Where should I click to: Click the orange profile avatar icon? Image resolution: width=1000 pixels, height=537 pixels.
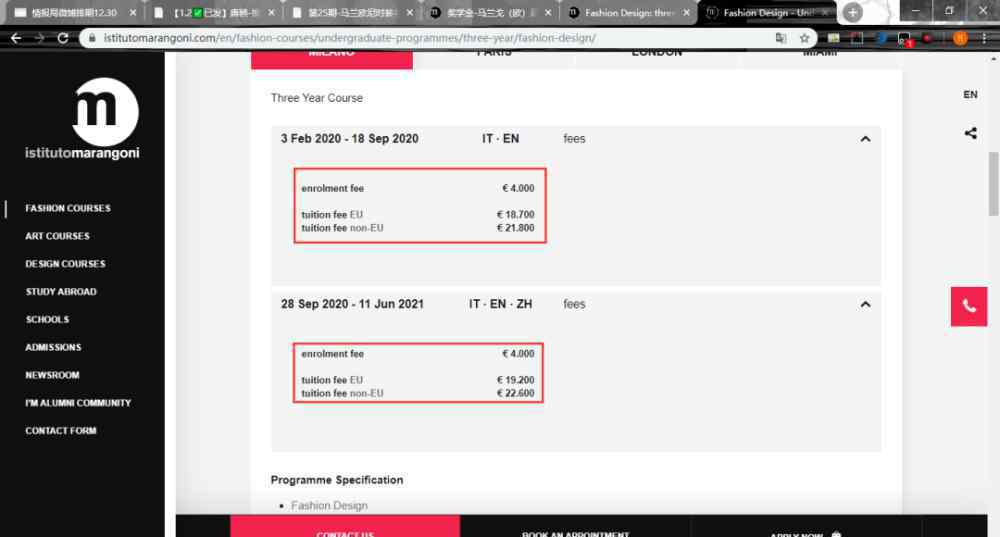960,38
